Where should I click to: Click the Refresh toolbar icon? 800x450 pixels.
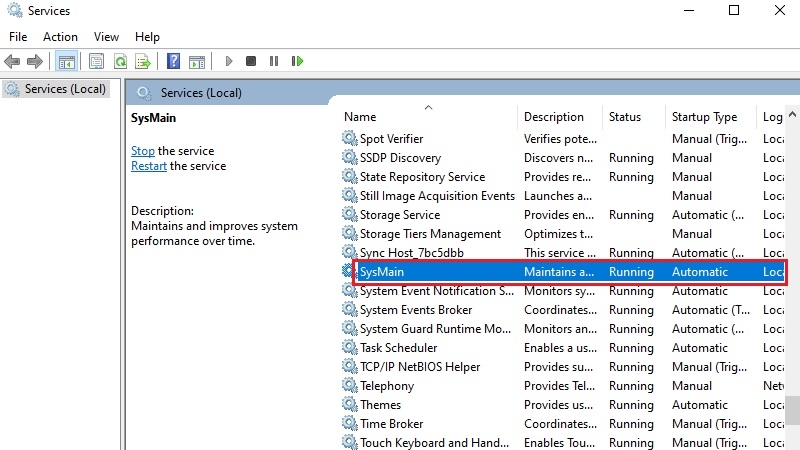120,62
